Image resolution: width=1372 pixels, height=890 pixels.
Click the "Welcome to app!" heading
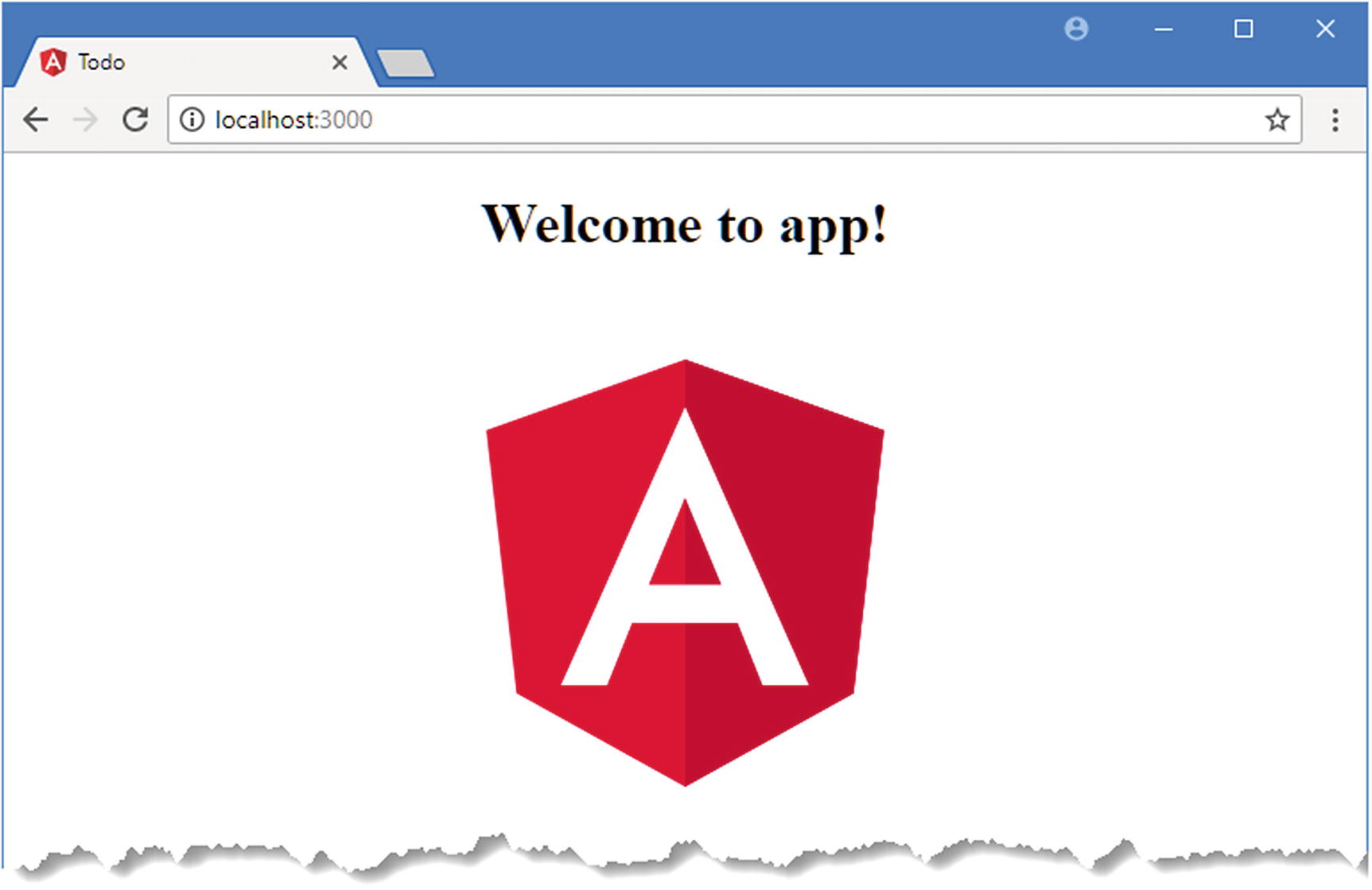685,225
